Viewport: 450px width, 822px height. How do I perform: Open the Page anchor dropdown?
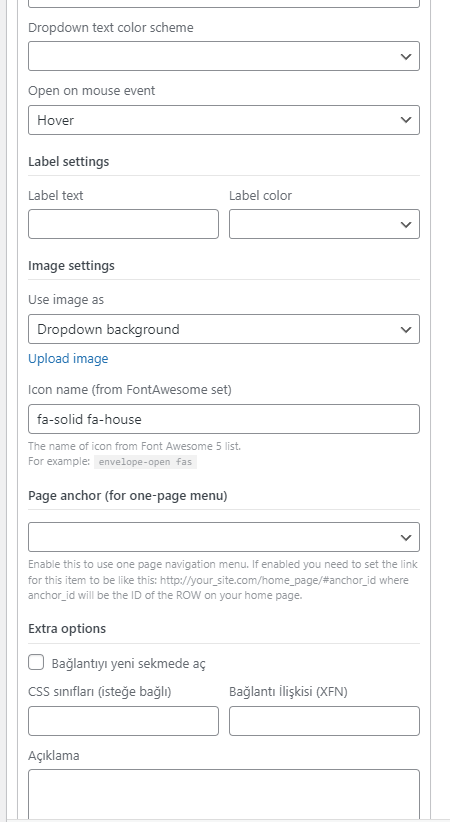tap(223, 537)
